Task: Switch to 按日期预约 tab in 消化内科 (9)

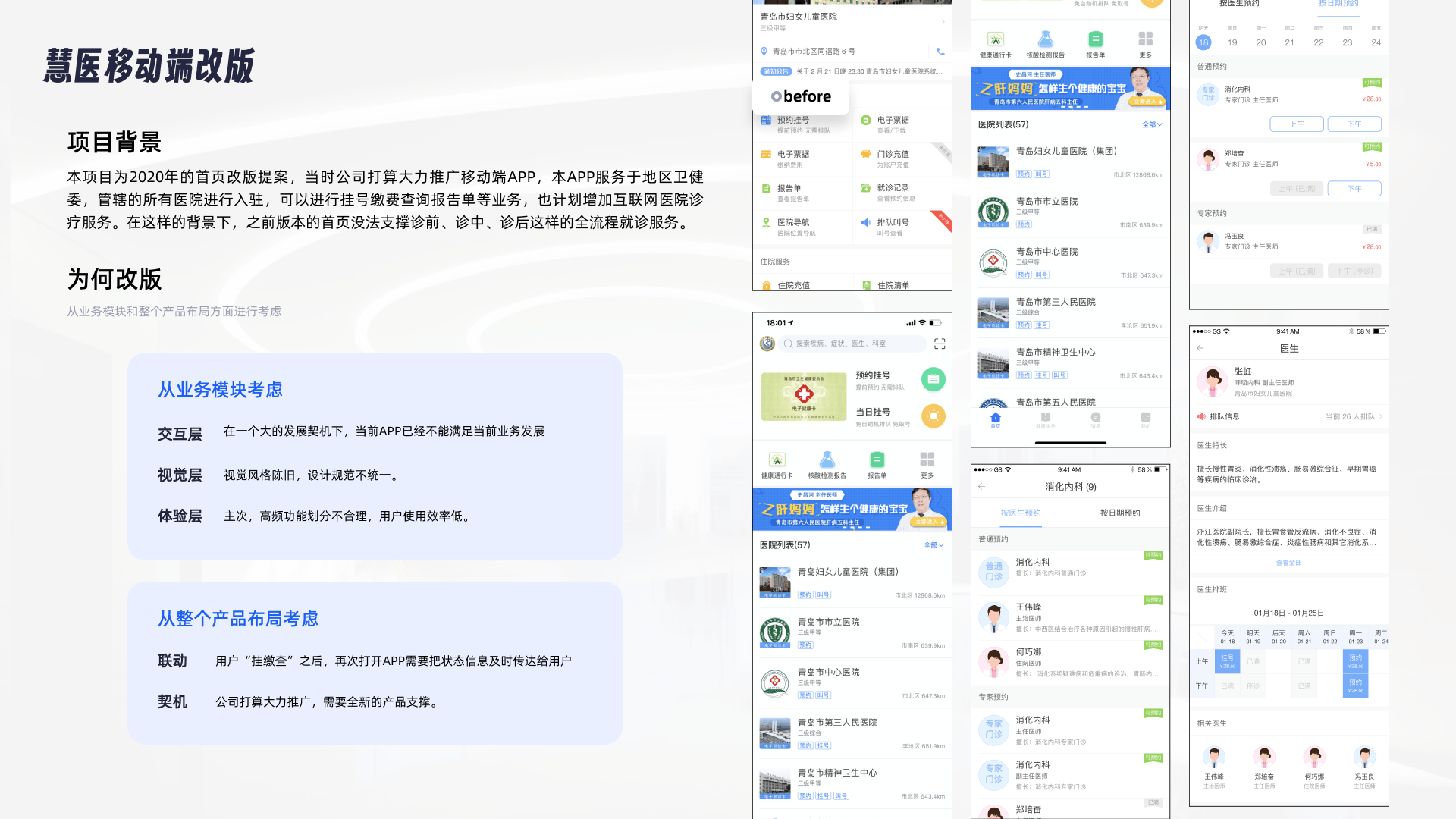Action: [1120, 513]
